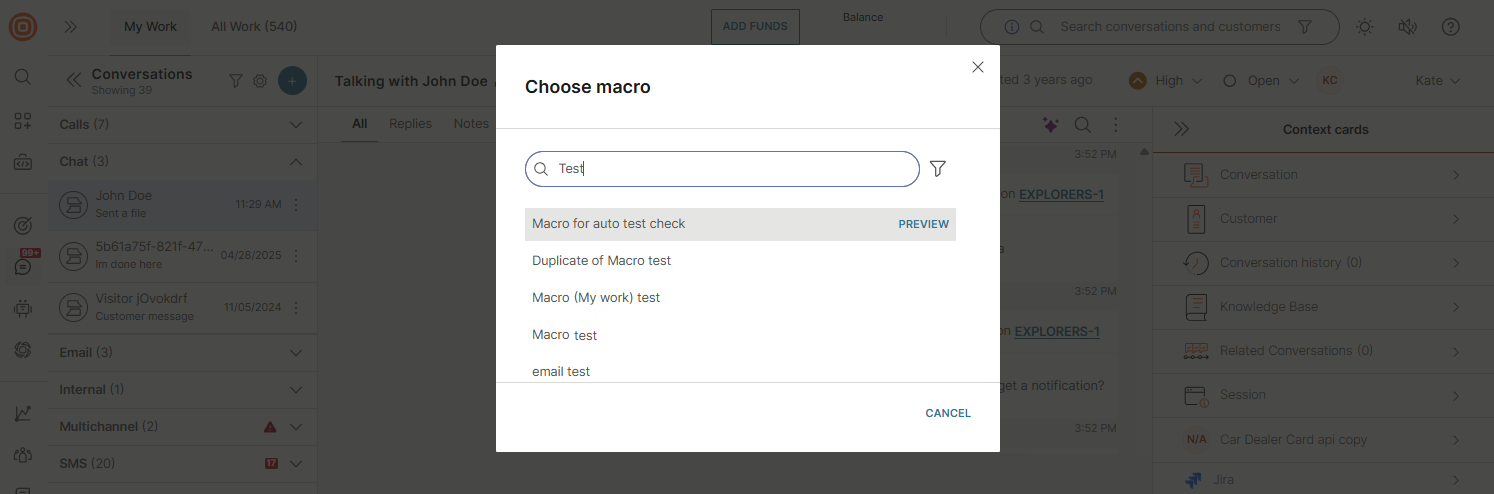Screen dimensions: 1494x494
Task: Select the Duplicate of Macro test entry
Action: pos(601,261)
